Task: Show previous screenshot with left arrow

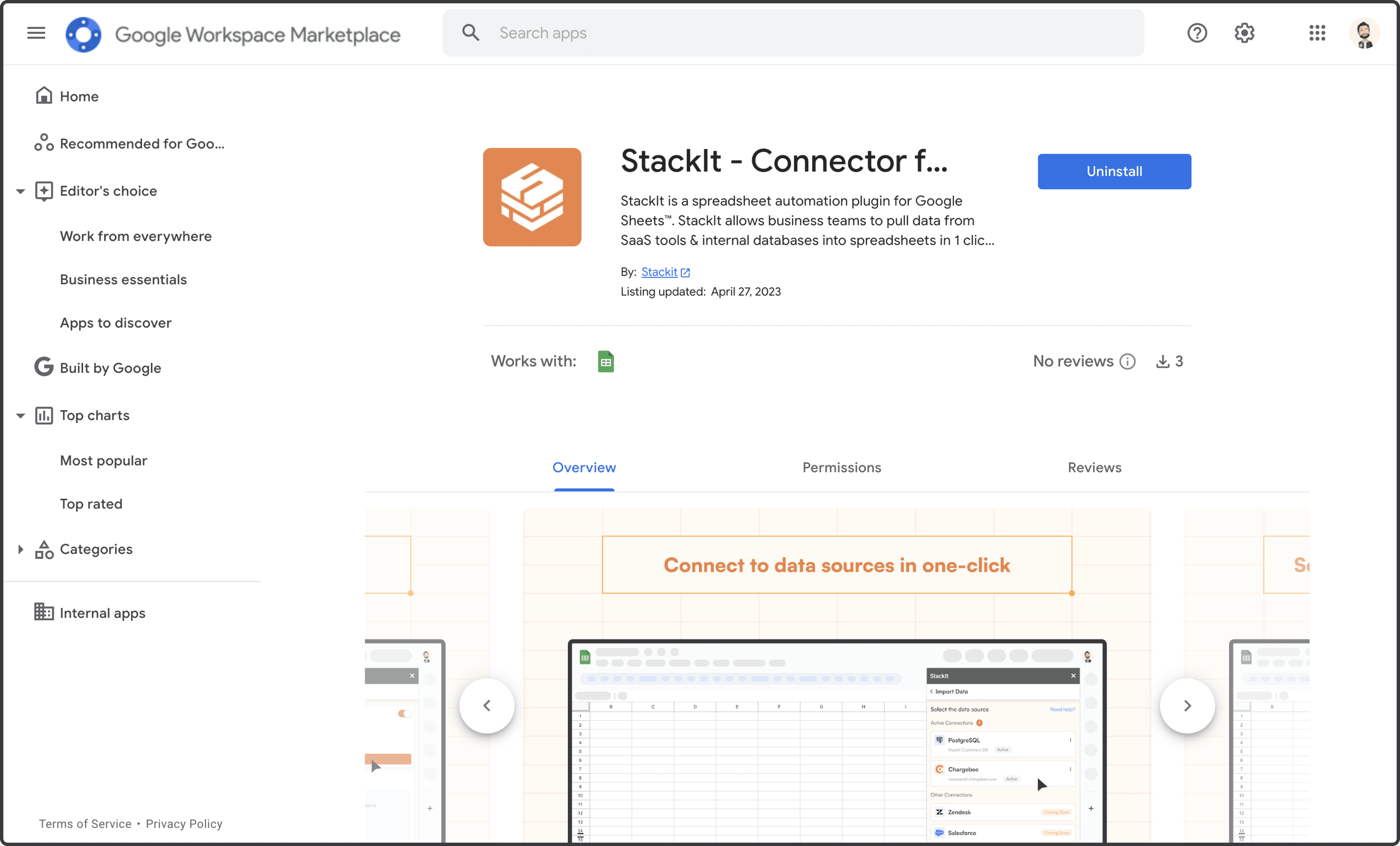Action: 487,706
